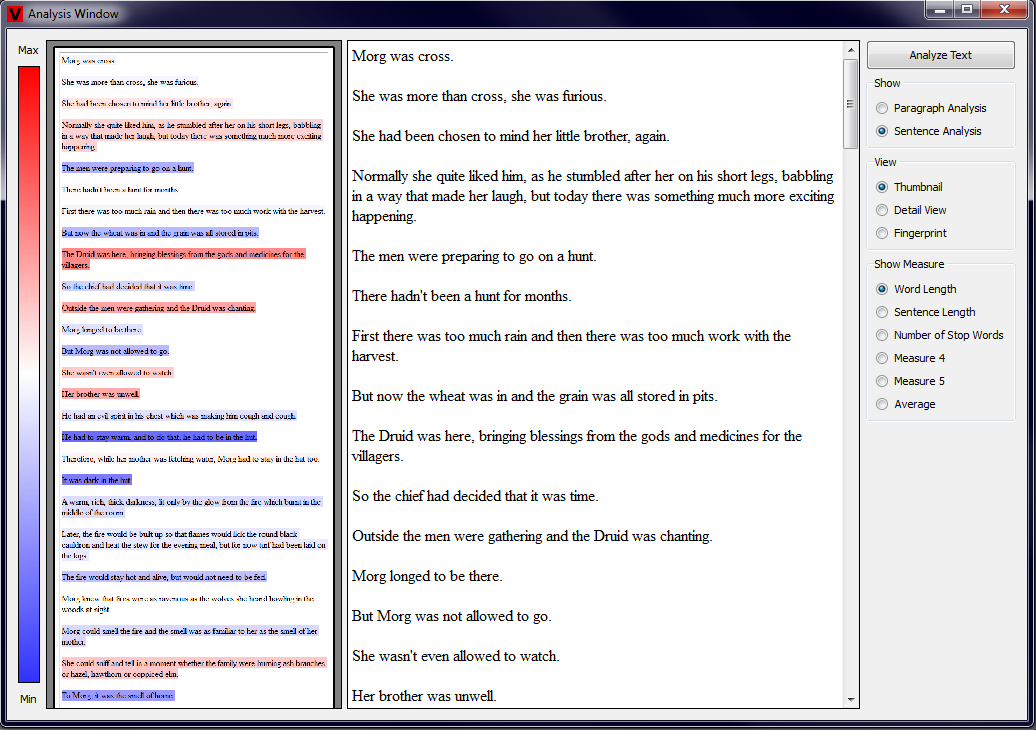The height and width of the screenshot is (730, 1036).
Task: Select Sentence Length measure
Action: (x=881, y=312)
